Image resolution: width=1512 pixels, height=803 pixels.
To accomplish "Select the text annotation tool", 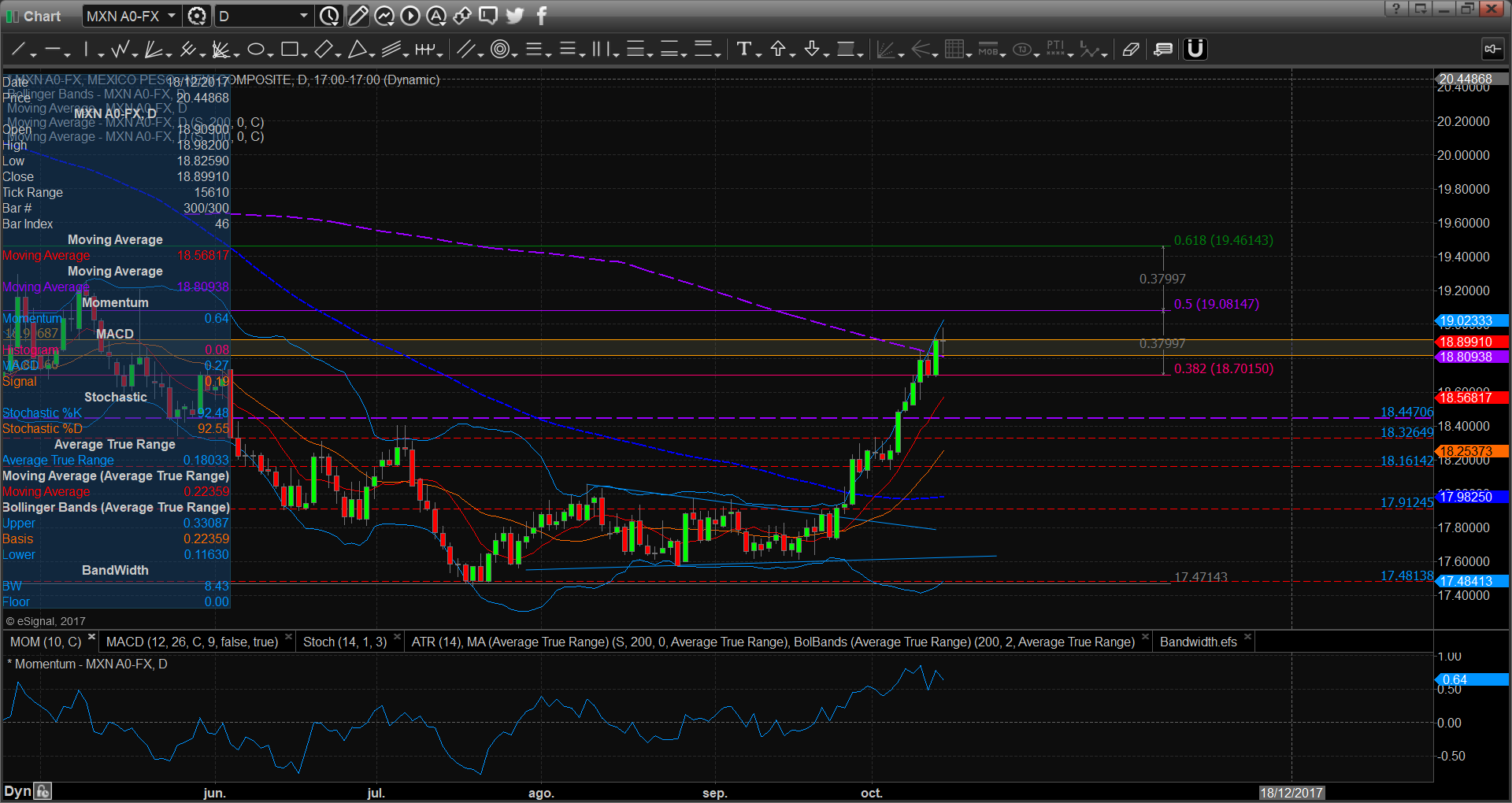I will click(743, 50).
